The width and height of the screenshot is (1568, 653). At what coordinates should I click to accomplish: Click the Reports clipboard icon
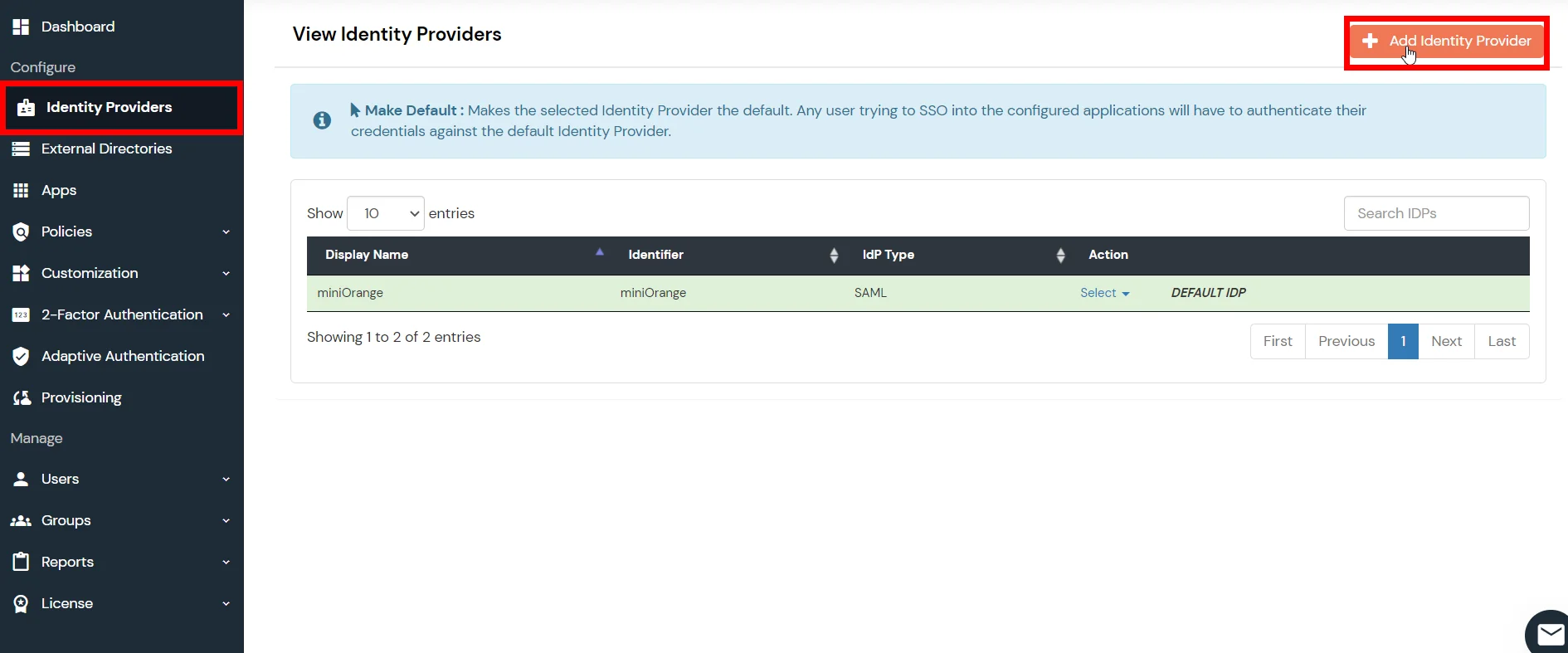tap(21, 562)
